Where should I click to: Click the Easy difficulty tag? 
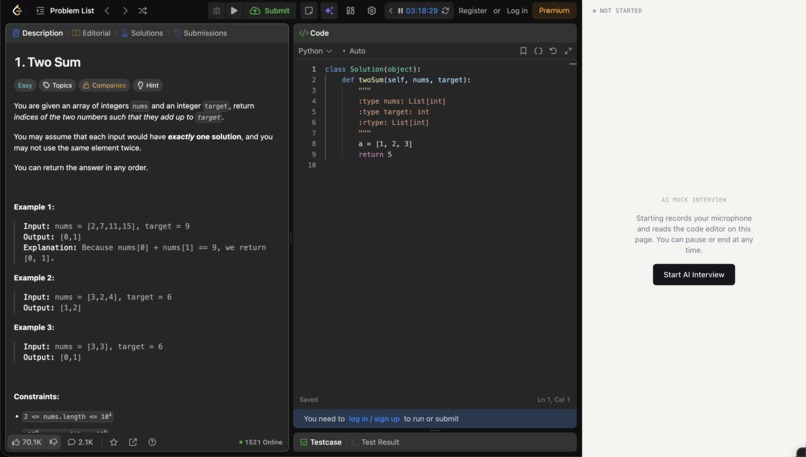[x=25, y=85]
